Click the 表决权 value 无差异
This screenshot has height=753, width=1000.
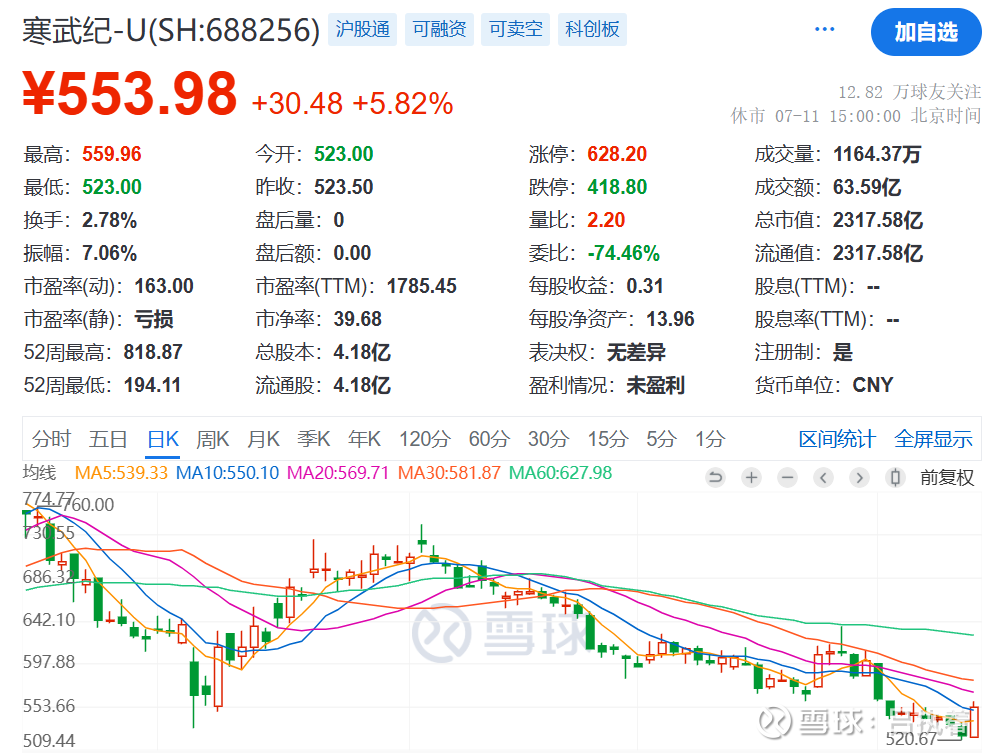[x=636, y=352]
